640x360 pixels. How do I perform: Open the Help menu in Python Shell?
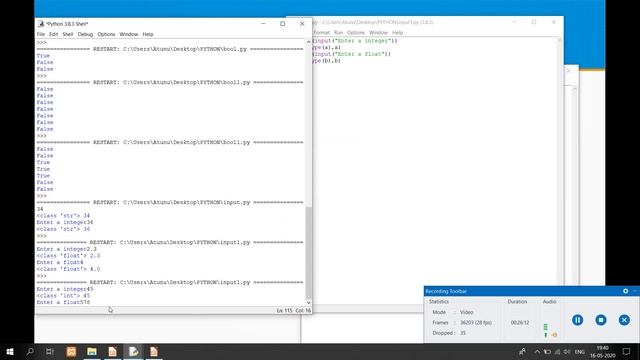click(x=148, y=34)
